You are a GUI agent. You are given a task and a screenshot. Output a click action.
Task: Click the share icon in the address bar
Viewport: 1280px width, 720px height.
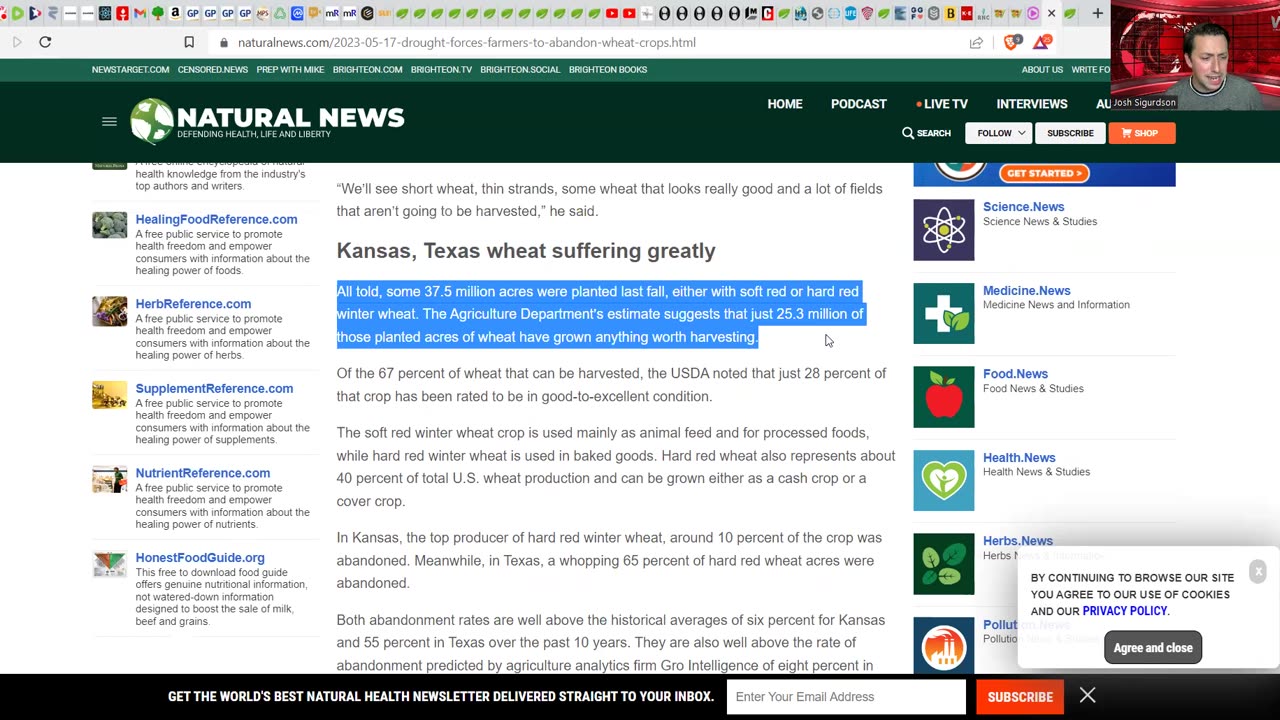[x=976, y=42]
